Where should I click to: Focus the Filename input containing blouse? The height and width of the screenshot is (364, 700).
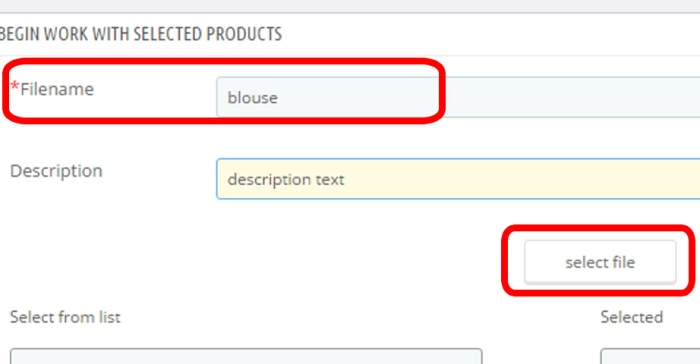point(458,97)
